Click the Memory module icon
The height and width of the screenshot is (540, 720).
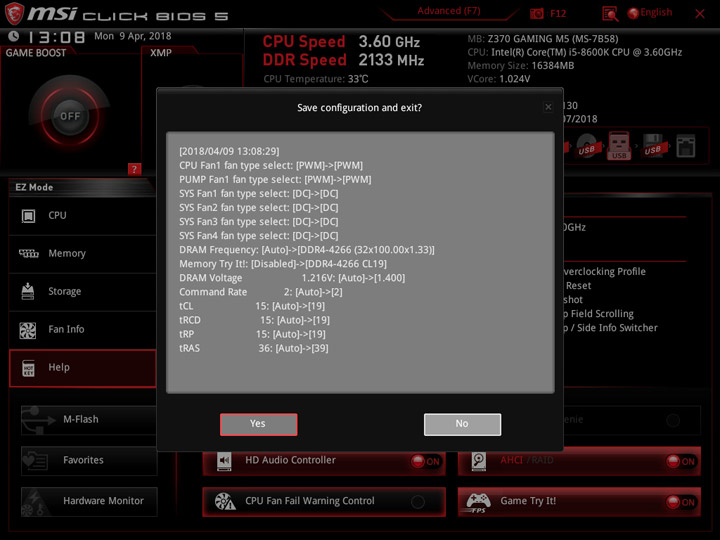click(28, 253)
